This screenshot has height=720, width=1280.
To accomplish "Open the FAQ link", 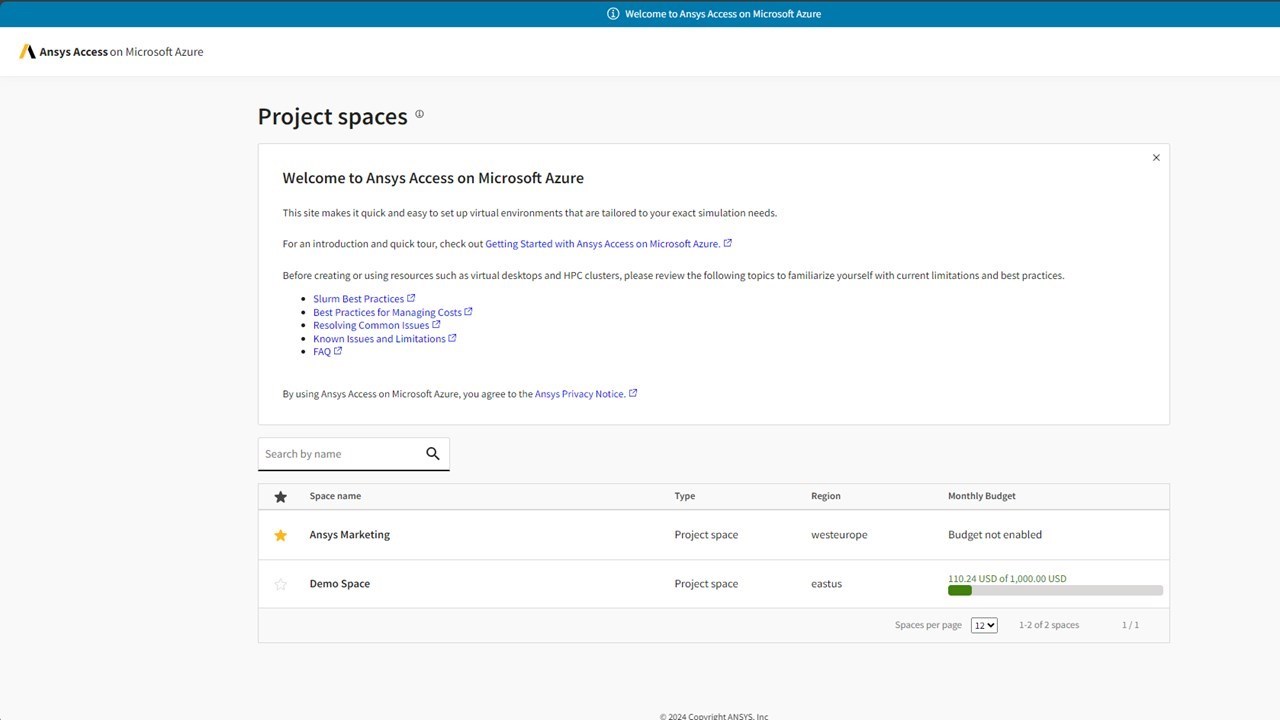I will [322, 352].
